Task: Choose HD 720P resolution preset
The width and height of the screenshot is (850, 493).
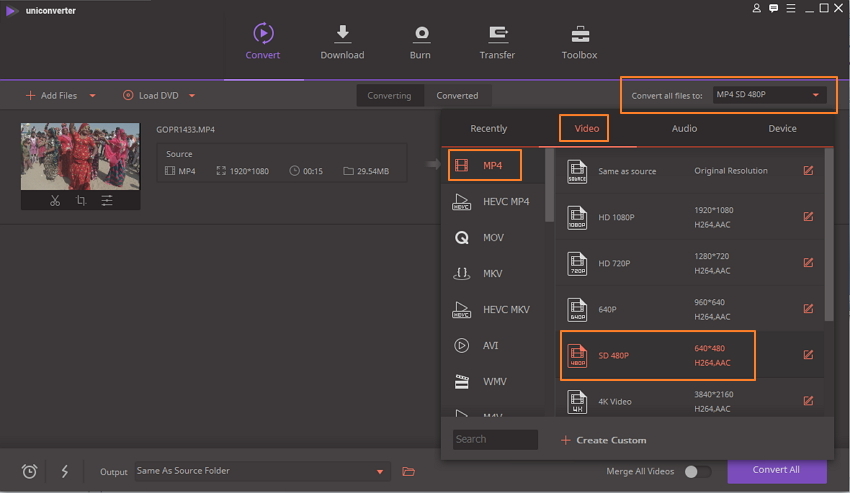Action: pos(688,263)
